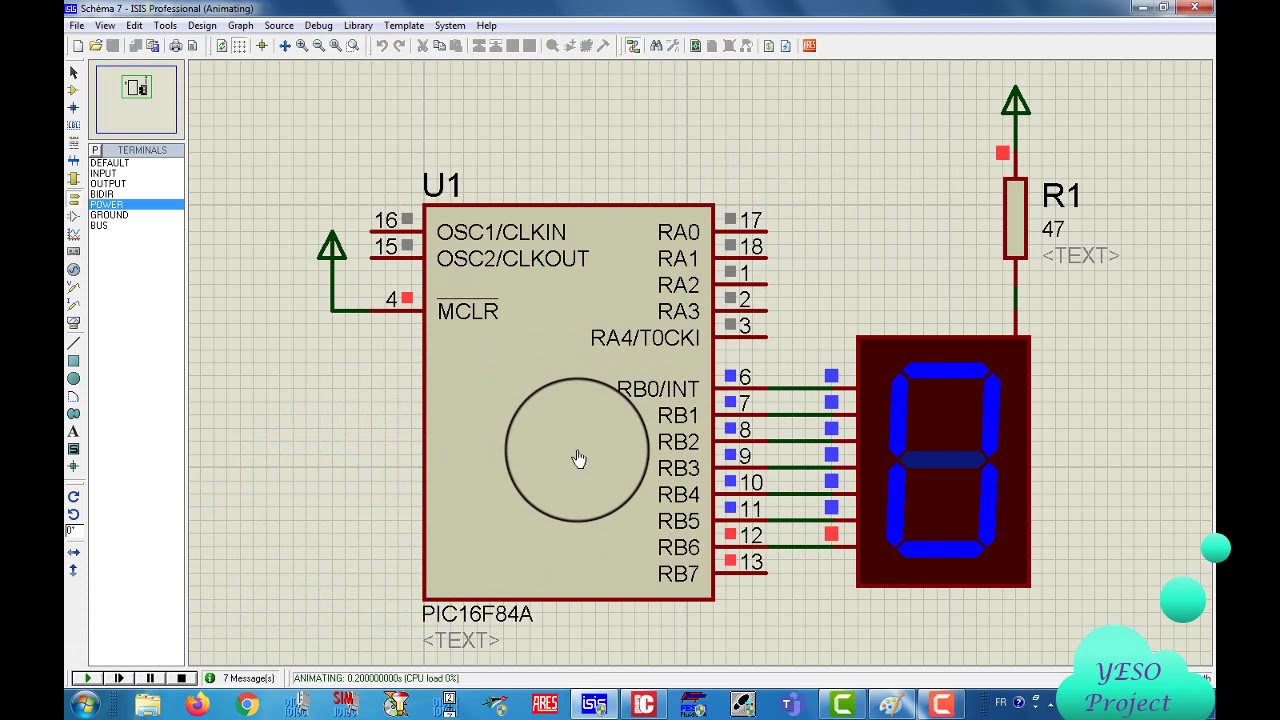Open the Graph mode tool

(73, 234)
